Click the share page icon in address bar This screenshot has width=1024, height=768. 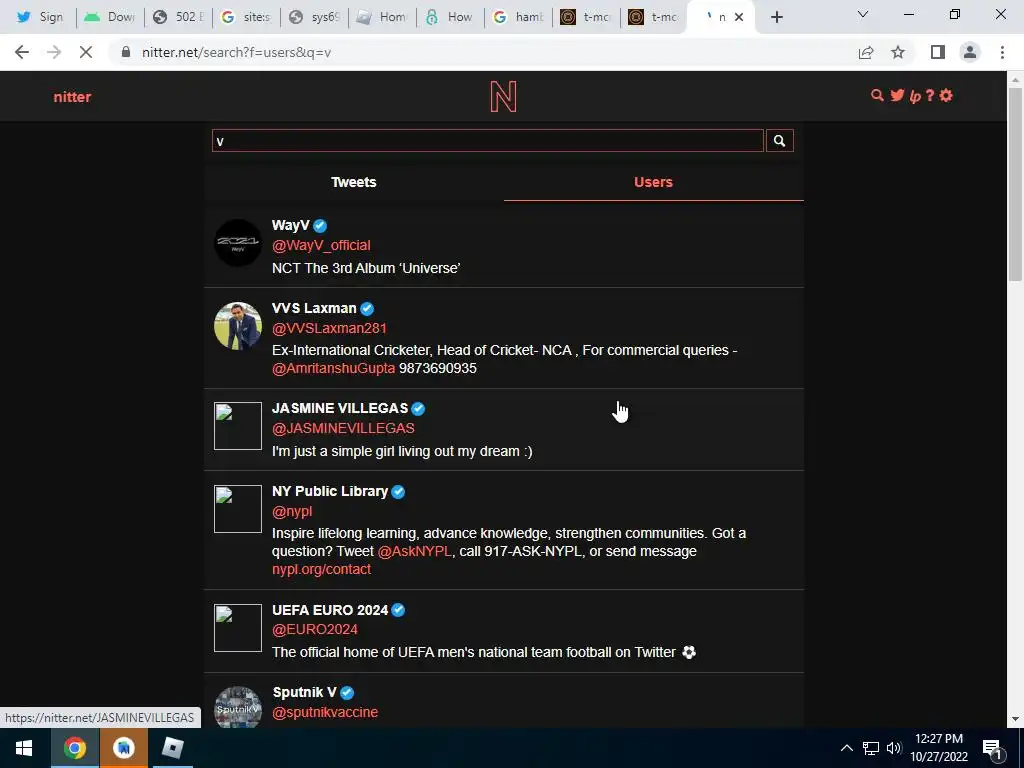click(866, 52)
